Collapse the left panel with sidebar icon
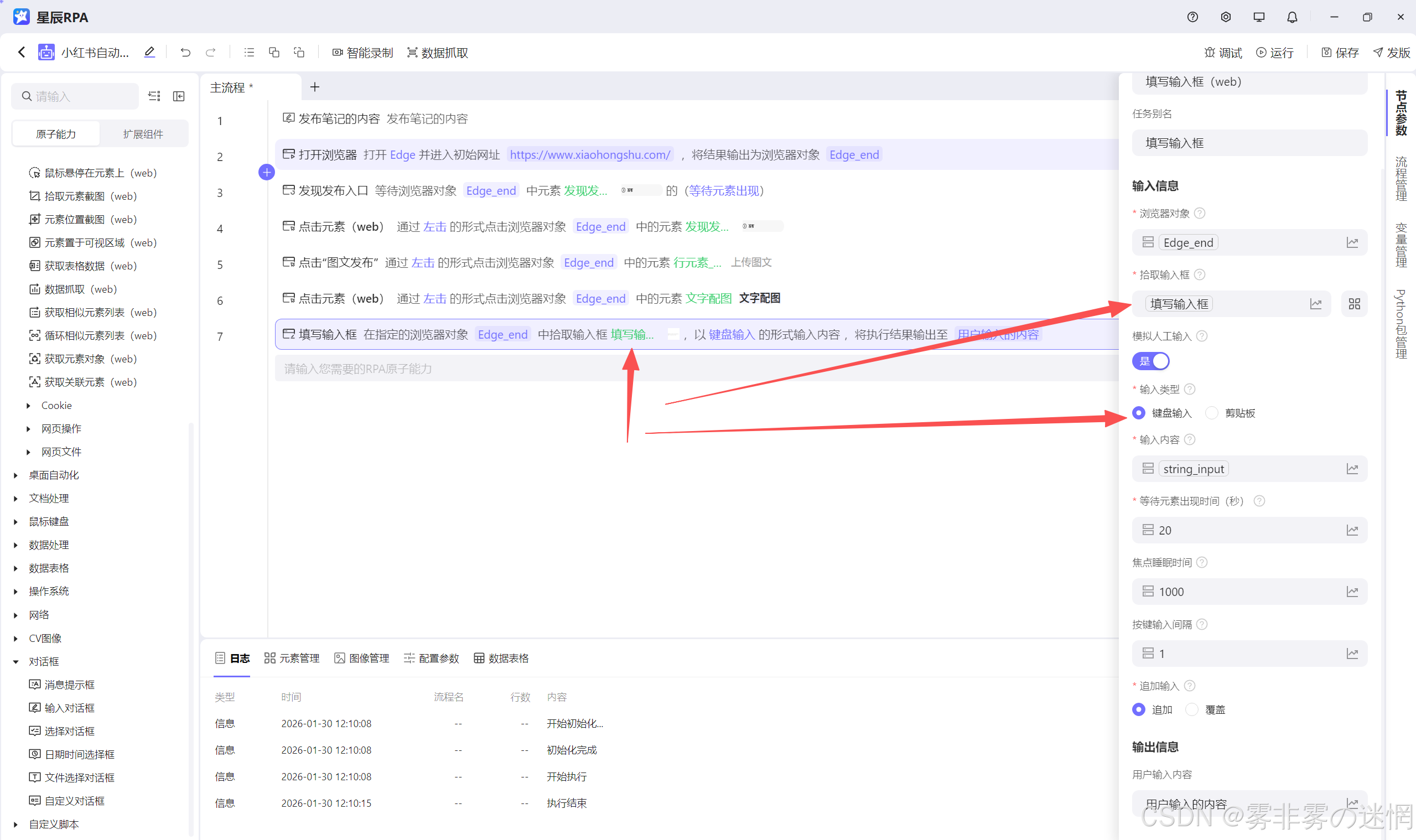The image size is (1416, 840). tap(179, 96)
